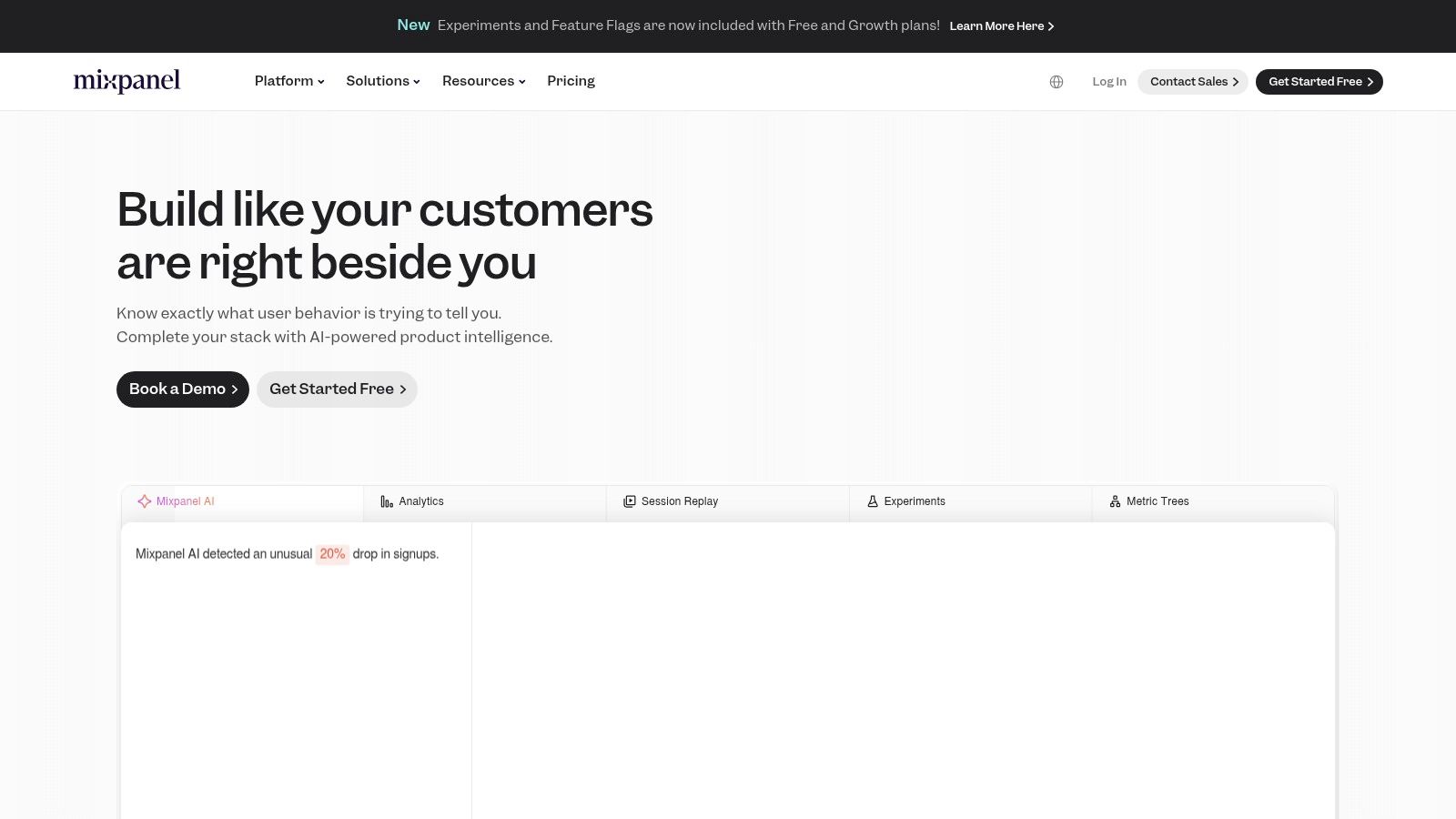
Task: Open the Learn More Here banner link
Action: (x=1002, y=26)
